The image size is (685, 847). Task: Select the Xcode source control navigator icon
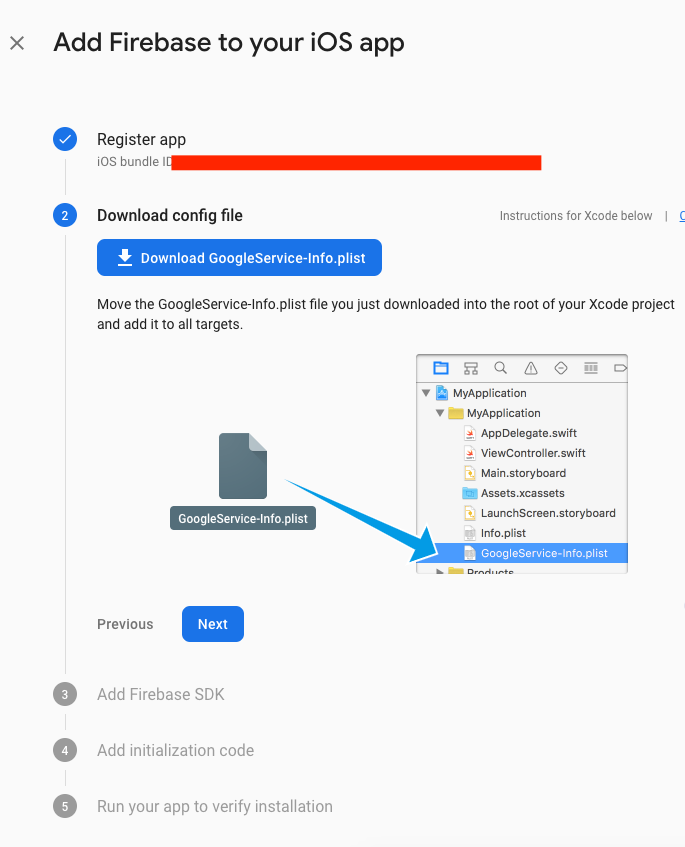coord(471,368)
